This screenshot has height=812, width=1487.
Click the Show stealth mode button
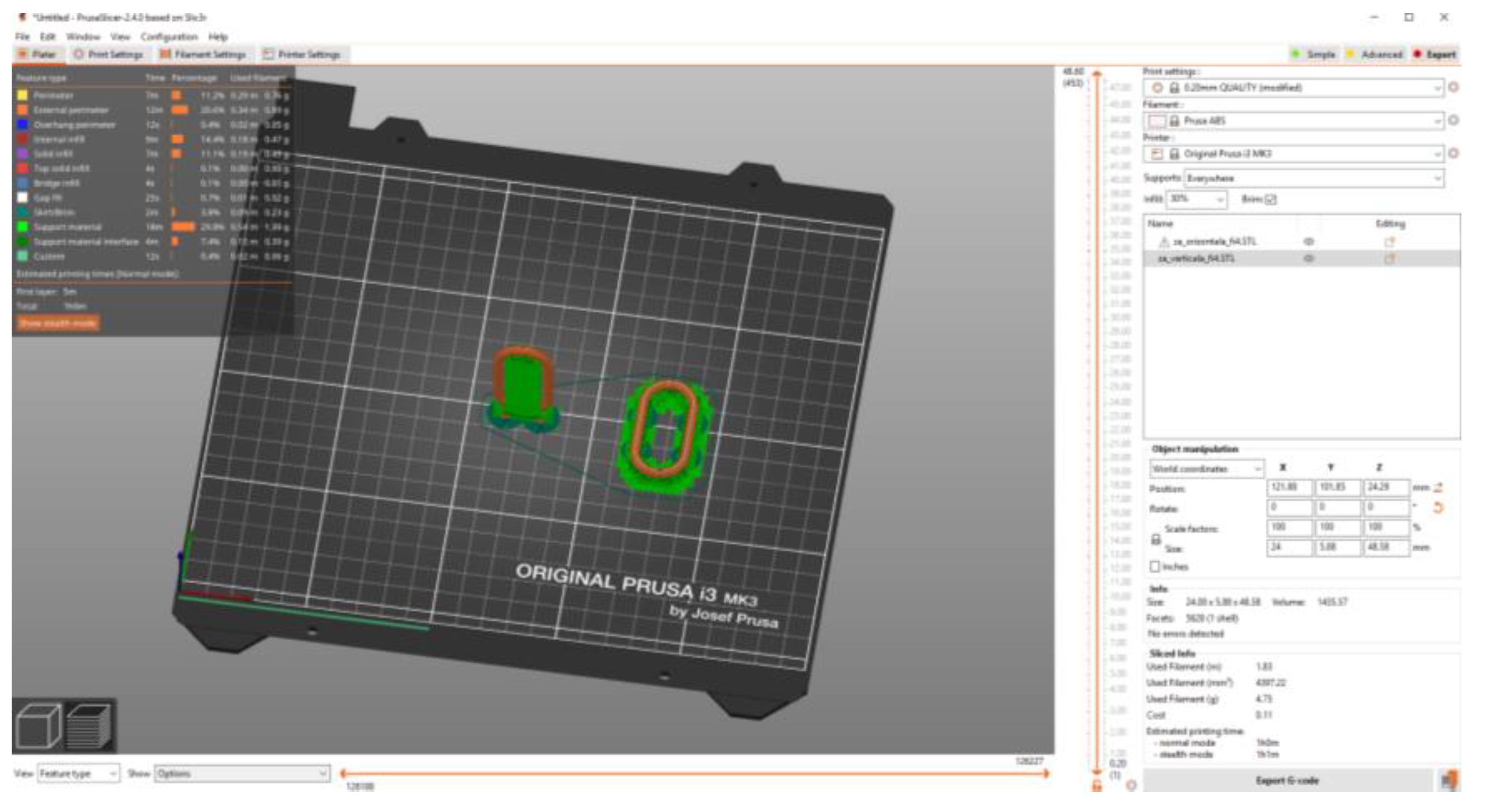tap(57, 323)
